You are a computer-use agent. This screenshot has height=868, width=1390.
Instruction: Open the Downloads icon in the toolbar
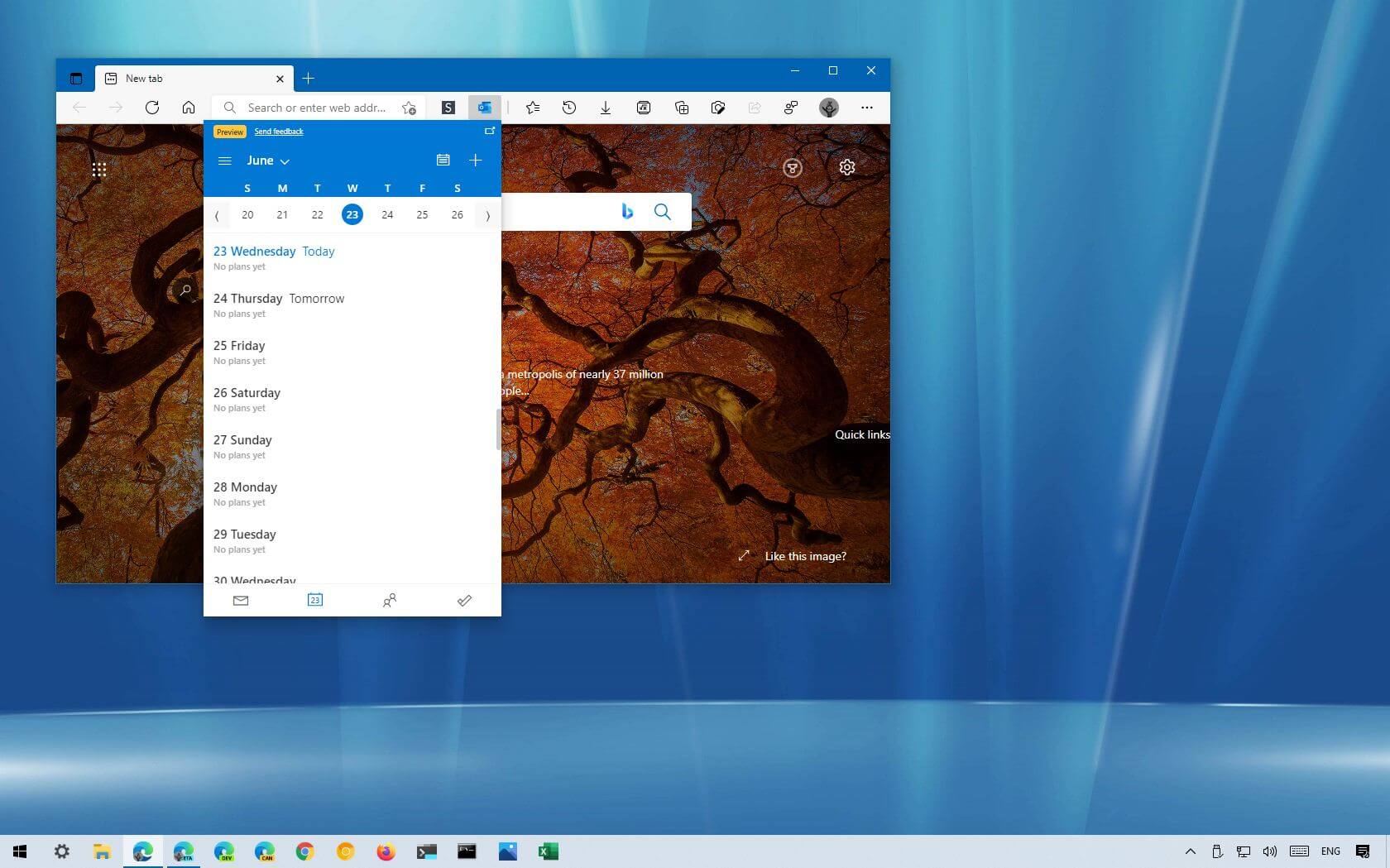pyautogui.click(x=606, y=108)
